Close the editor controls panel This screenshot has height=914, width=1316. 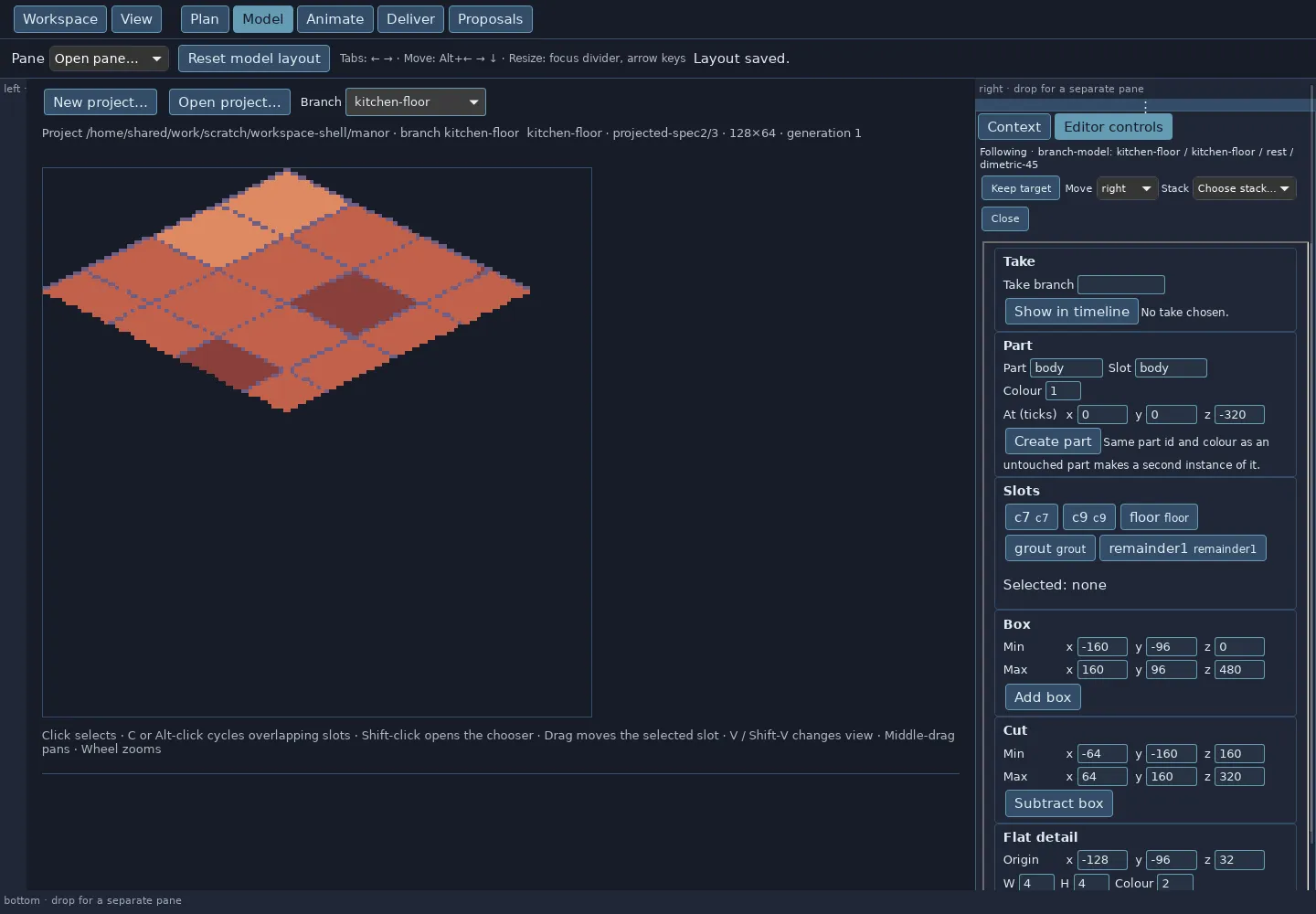[x=1005, y=218]
